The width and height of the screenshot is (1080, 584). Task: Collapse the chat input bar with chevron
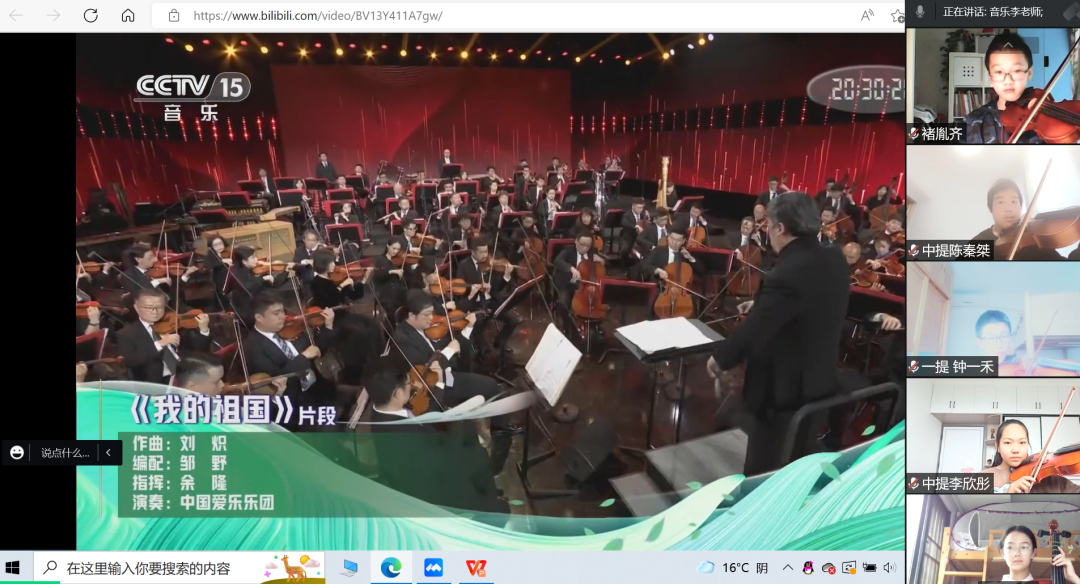(x=108, y=453)
